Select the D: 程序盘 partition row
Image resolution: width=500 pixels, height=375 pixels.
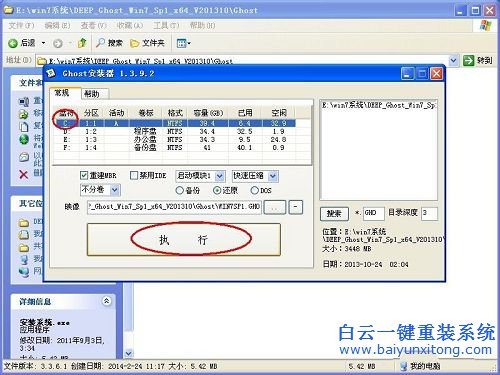(x=175, y=131)
